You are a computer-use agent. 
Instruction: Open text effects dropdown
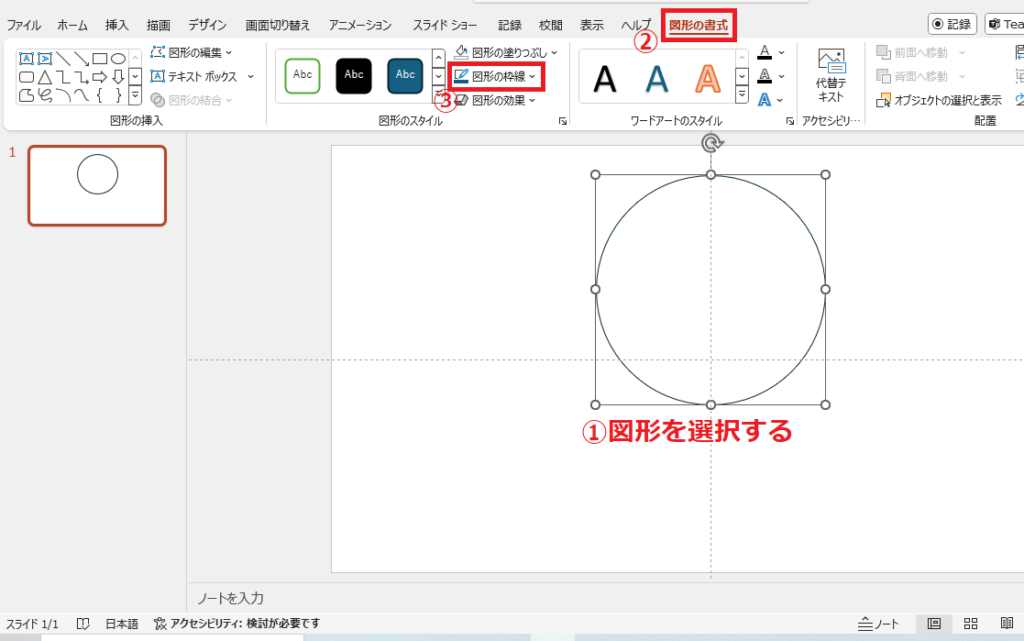point(780,100)
